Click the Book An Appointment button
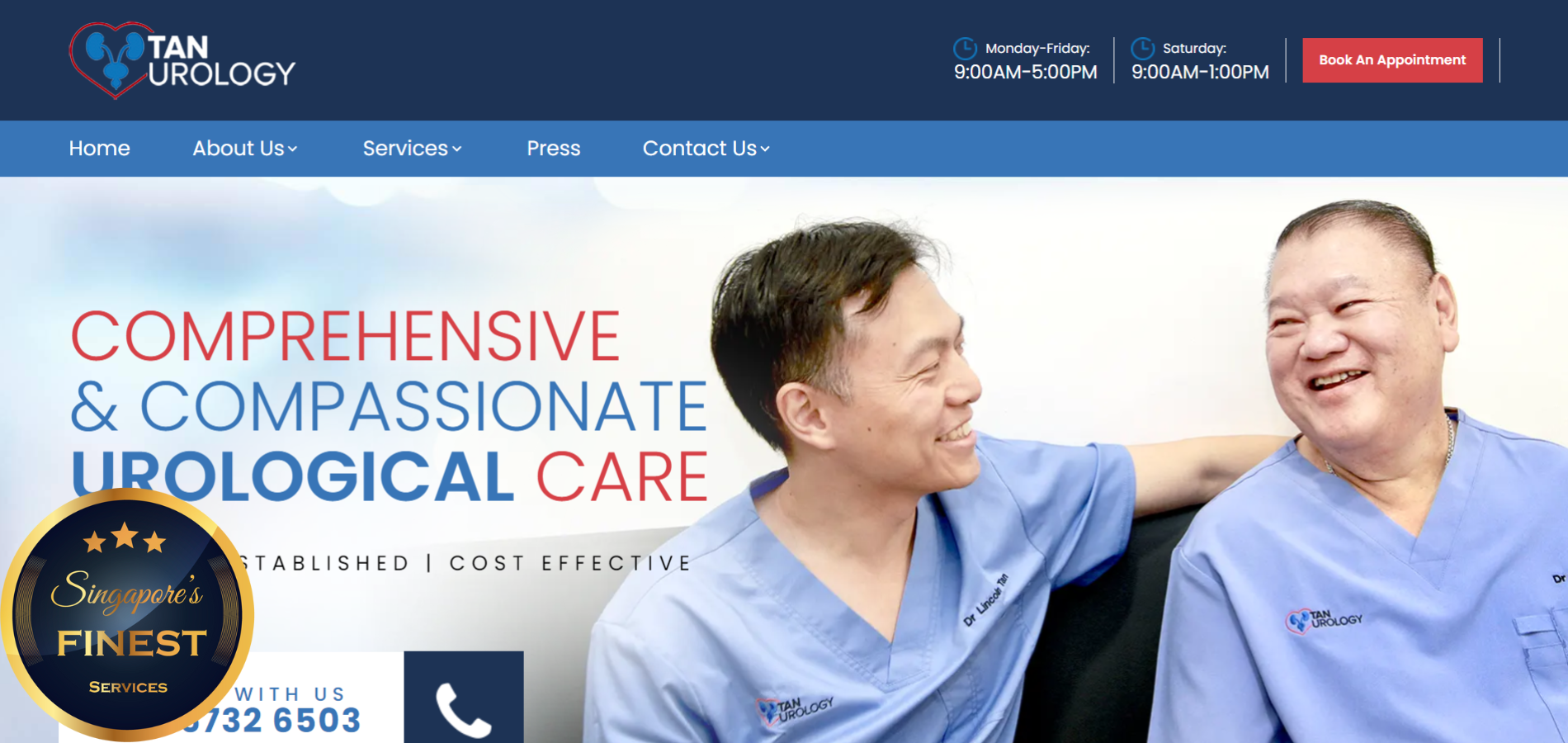Viewport: 1568px width, 743px height. tap(1392, 60)
